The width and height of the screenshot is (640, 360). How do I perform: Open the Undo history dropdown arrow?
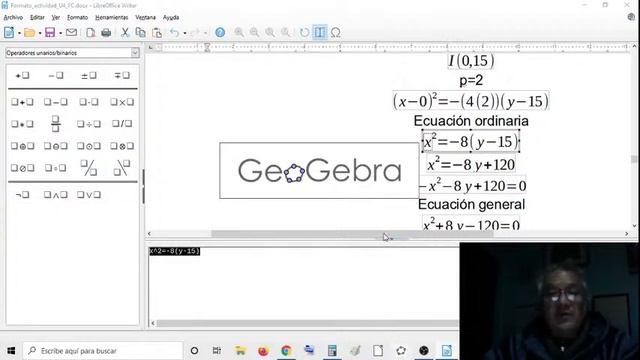[184, 33]
